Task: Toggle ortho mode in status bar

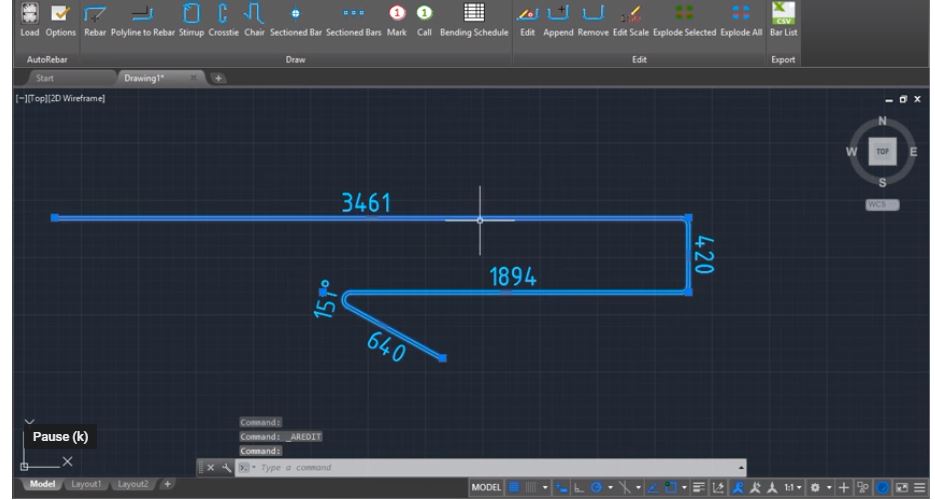Action: click(578, 487)
